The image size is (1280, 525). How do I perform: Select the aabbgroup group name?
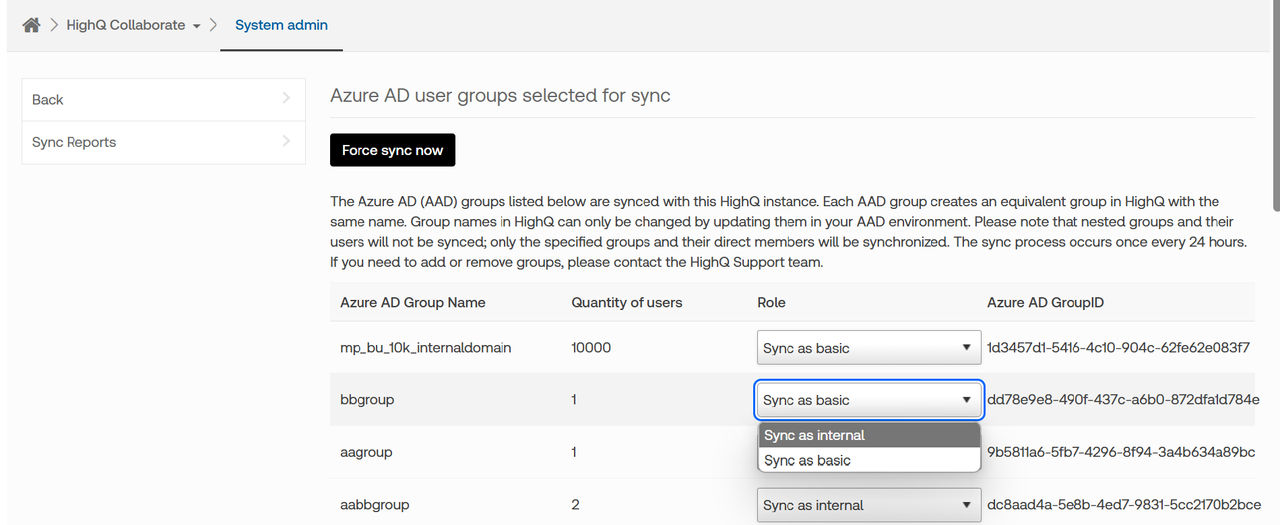pos(375,505)
